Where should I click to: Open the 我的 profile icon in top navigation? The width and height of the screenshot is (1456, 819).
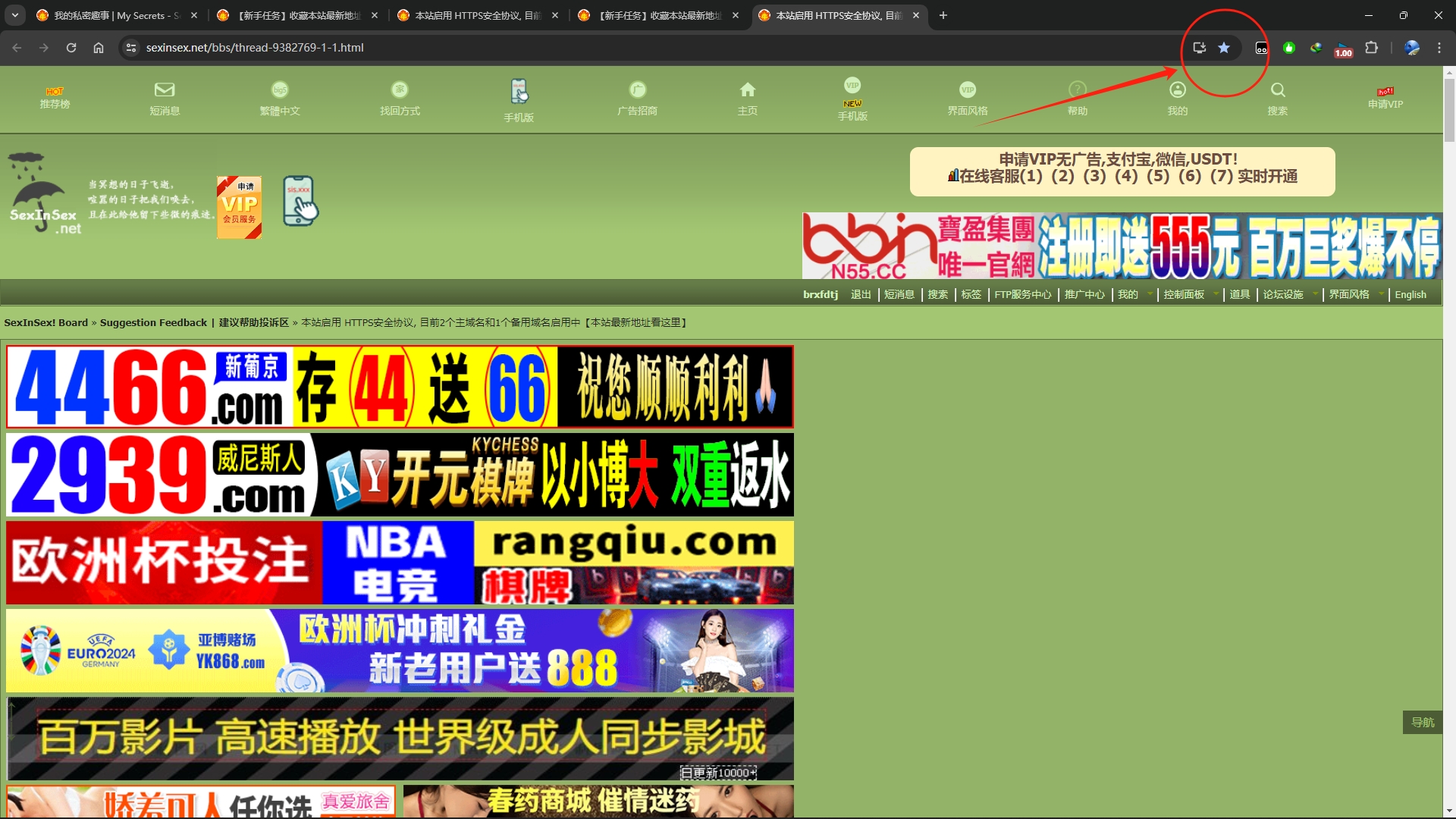click(1178, 99)
